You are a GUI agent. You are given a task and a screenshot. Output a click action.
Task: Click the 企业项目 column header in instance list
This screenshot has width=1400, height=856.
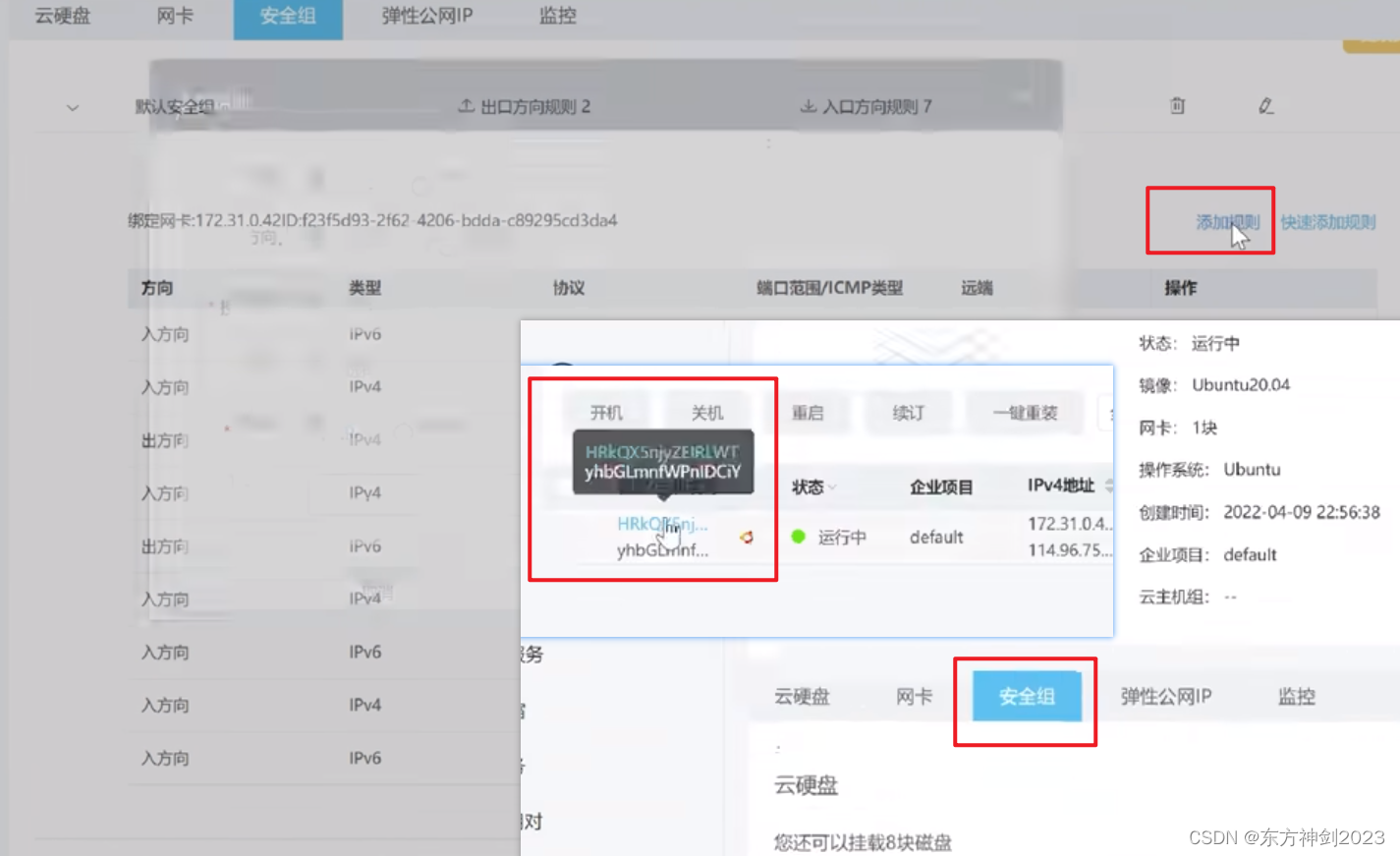click(x=941, y=487)
